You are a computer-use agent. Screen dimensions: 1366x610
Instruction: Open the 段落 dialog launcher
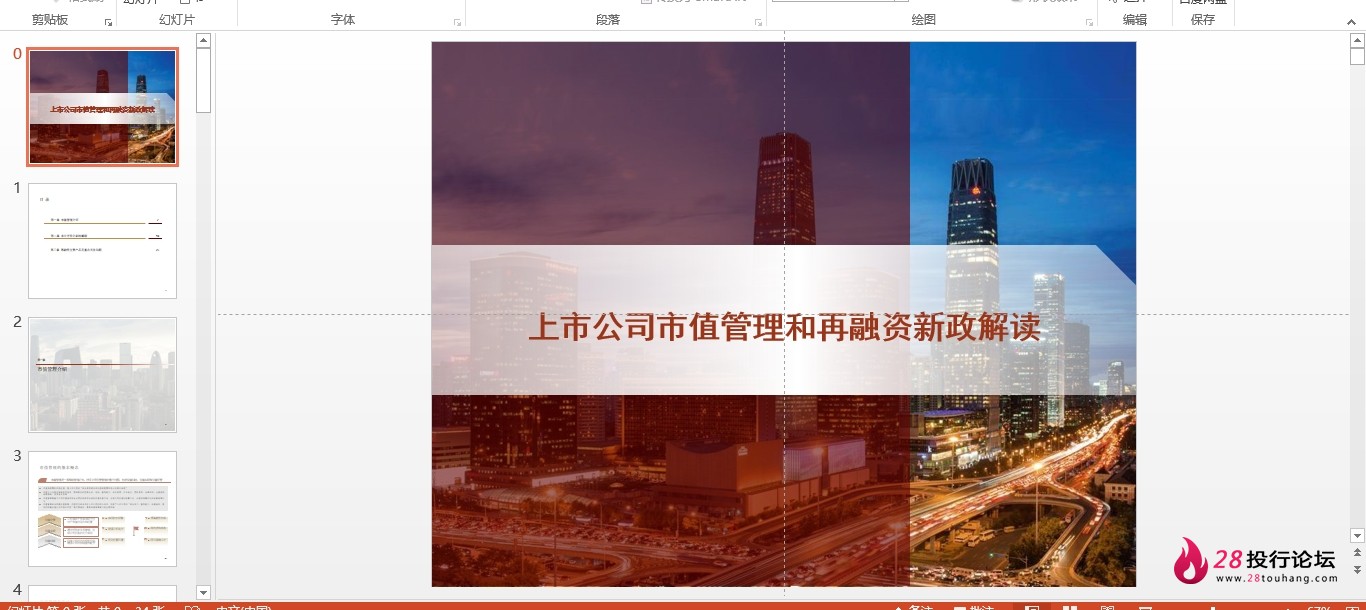tap(757, 22)
